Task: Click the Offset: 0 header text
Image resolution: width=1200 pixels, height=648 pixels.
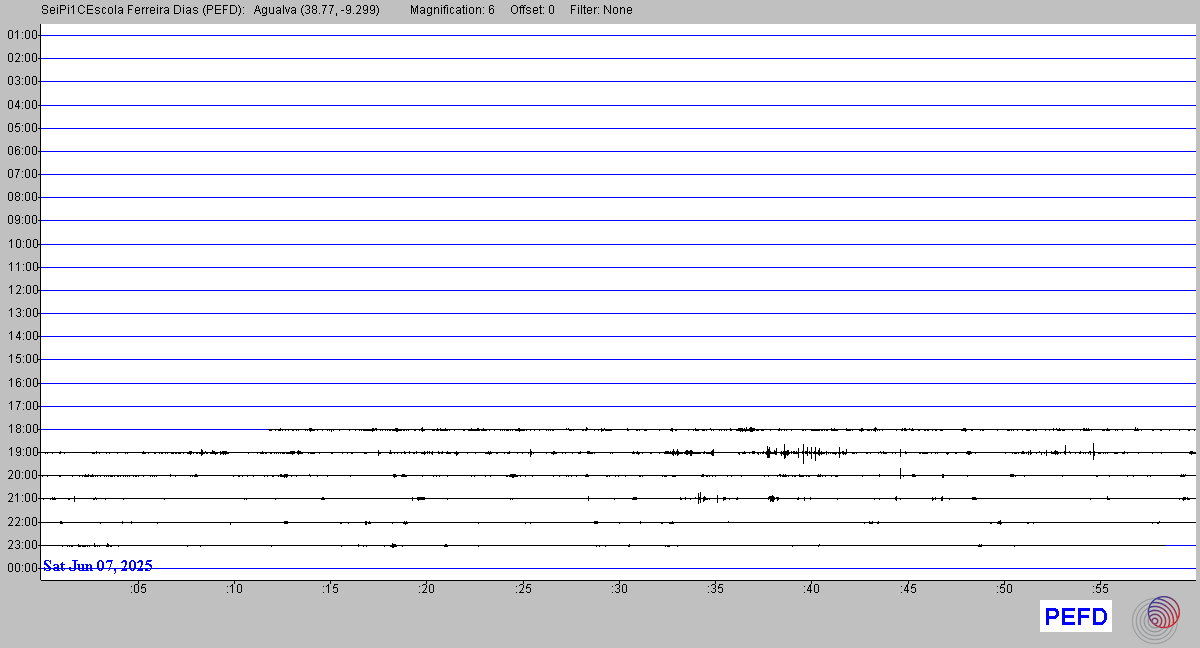Action: (x=532, y=10)
